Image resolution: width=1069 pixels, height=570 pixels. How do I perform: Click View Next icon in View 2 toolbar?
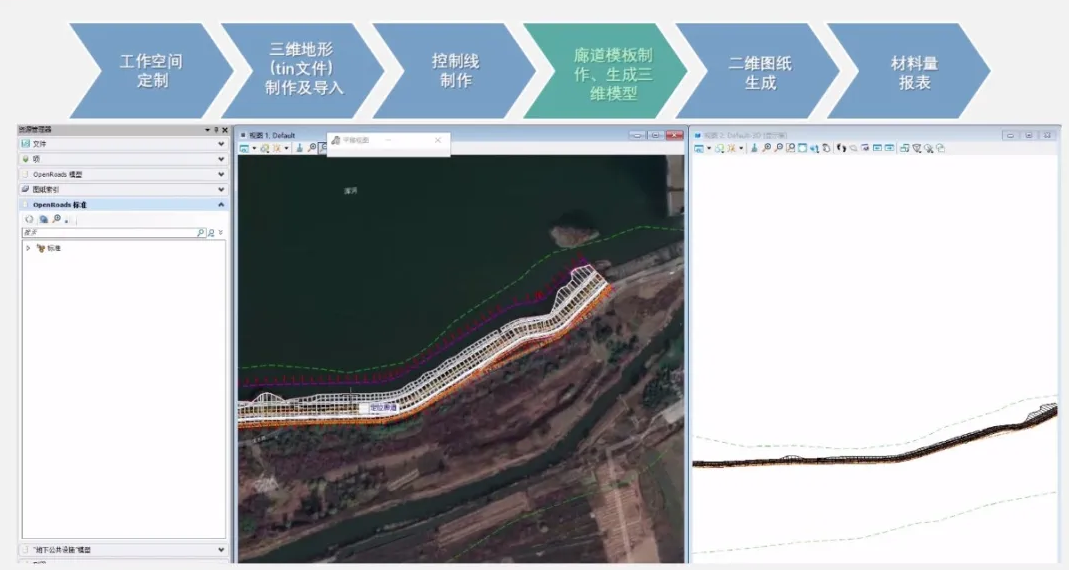coord(889,148)
